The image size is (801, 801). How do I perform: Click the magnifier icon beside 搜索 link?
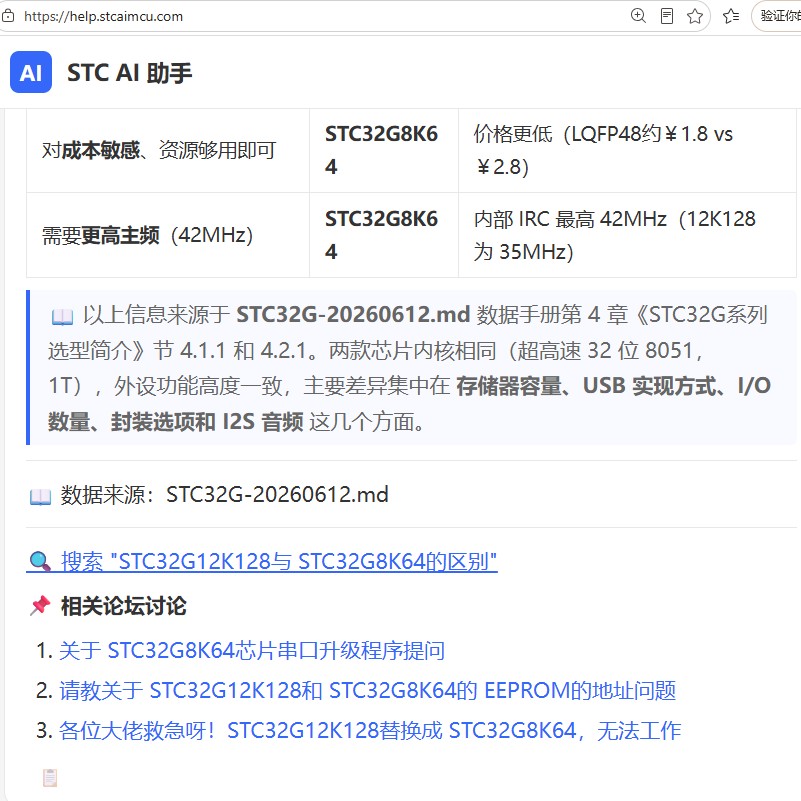(40, 561)
